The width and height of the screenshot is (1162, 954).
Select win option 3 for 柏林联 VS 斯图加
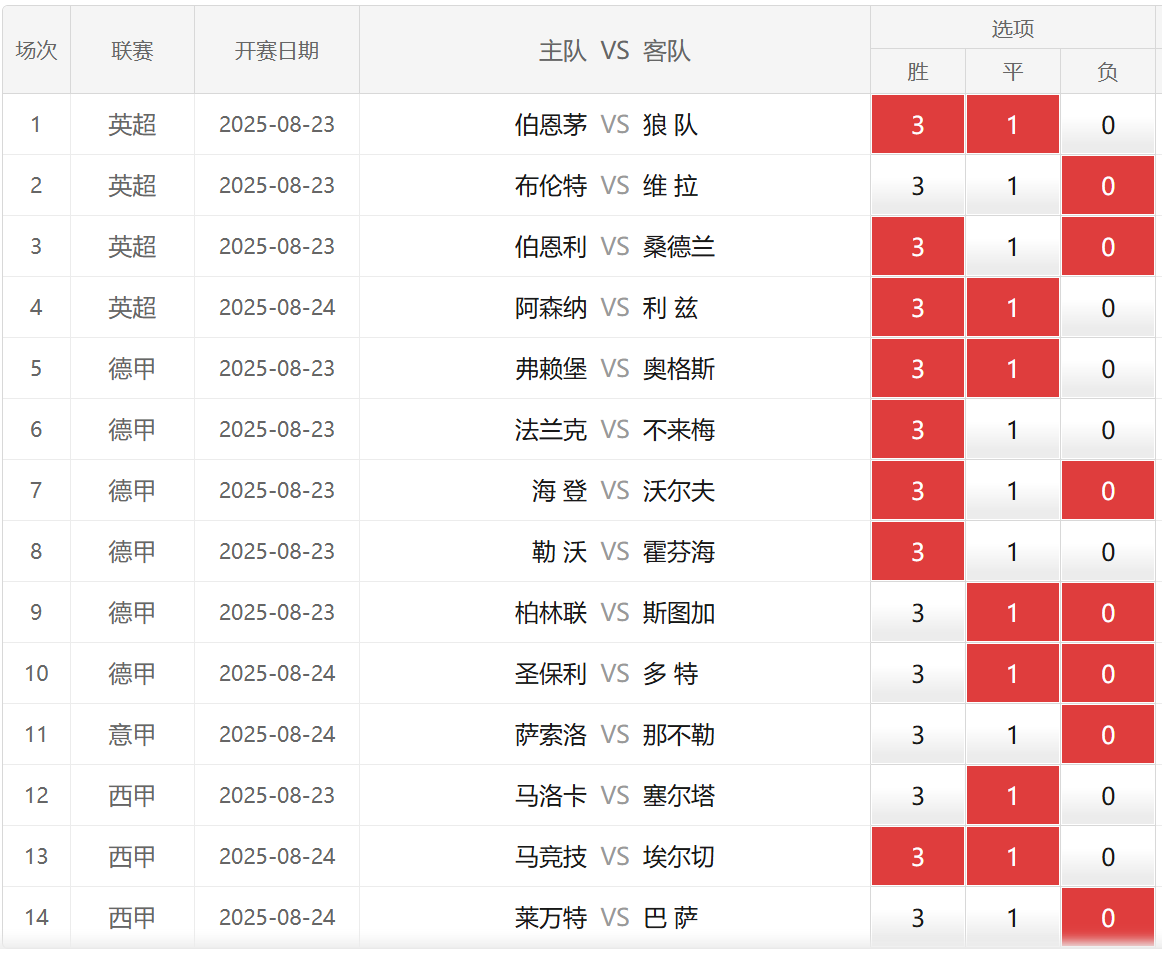917,612
